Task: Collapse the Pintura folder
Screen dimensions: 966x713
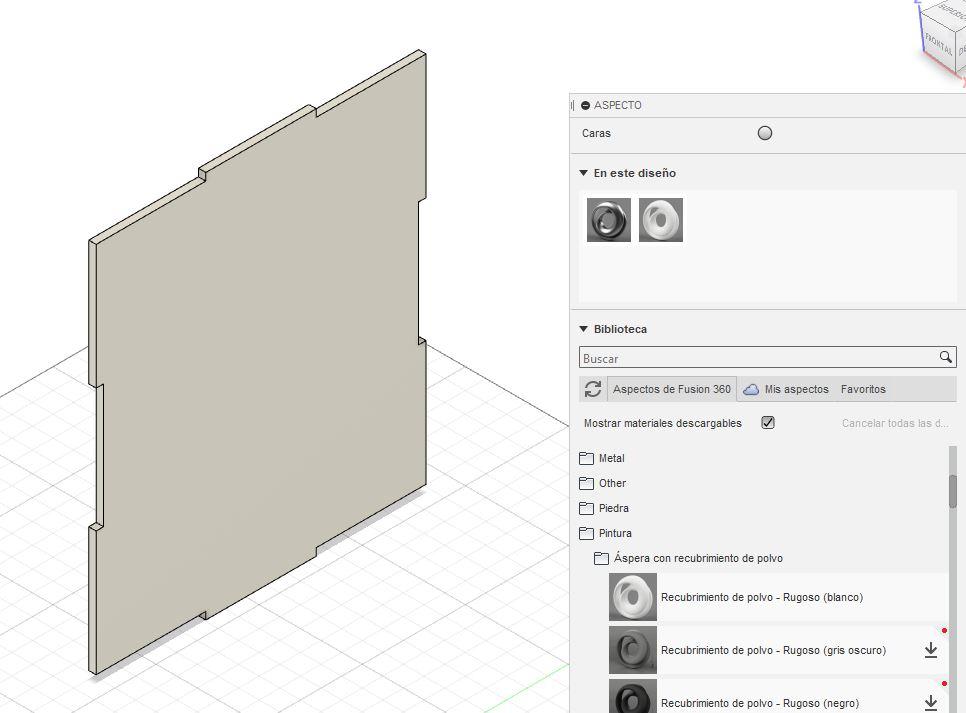Action: pyautogui.click(x=615, y=533)
